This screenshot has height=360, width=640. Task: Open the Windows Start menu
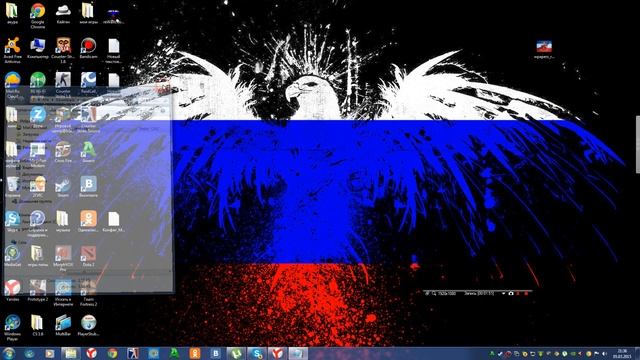[9, 353]
